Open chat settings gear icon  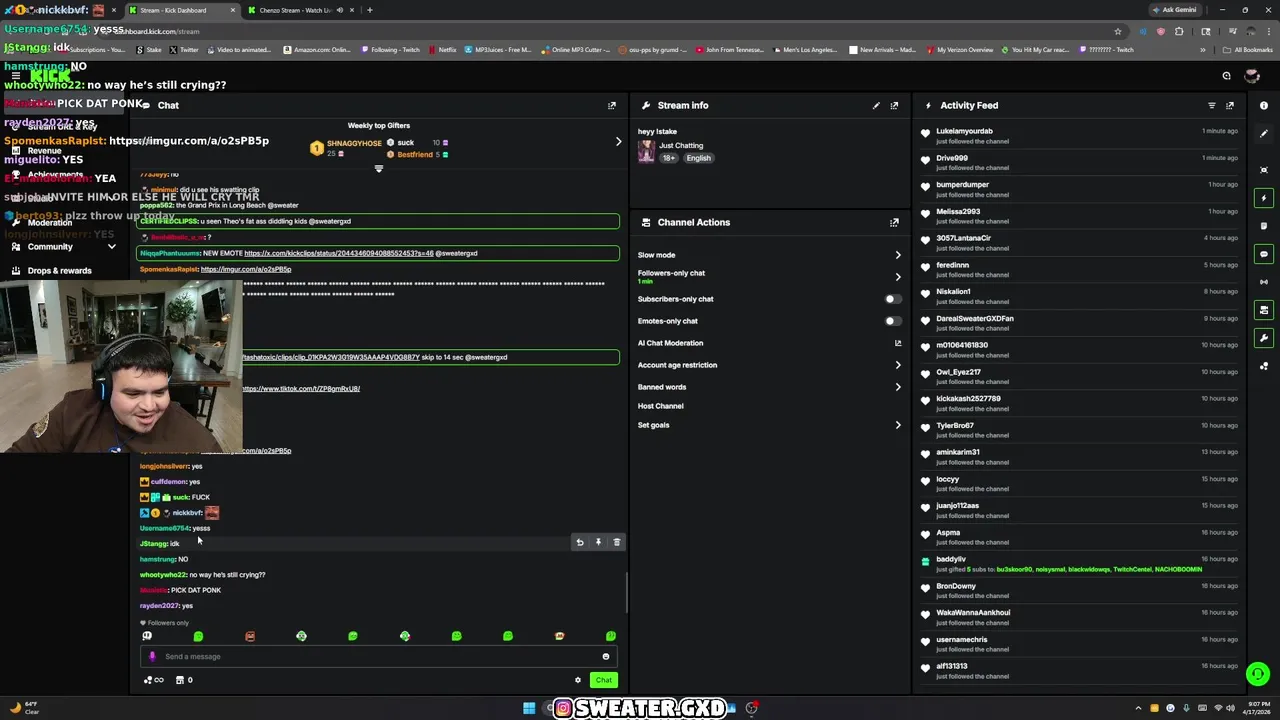pos(577,680)
